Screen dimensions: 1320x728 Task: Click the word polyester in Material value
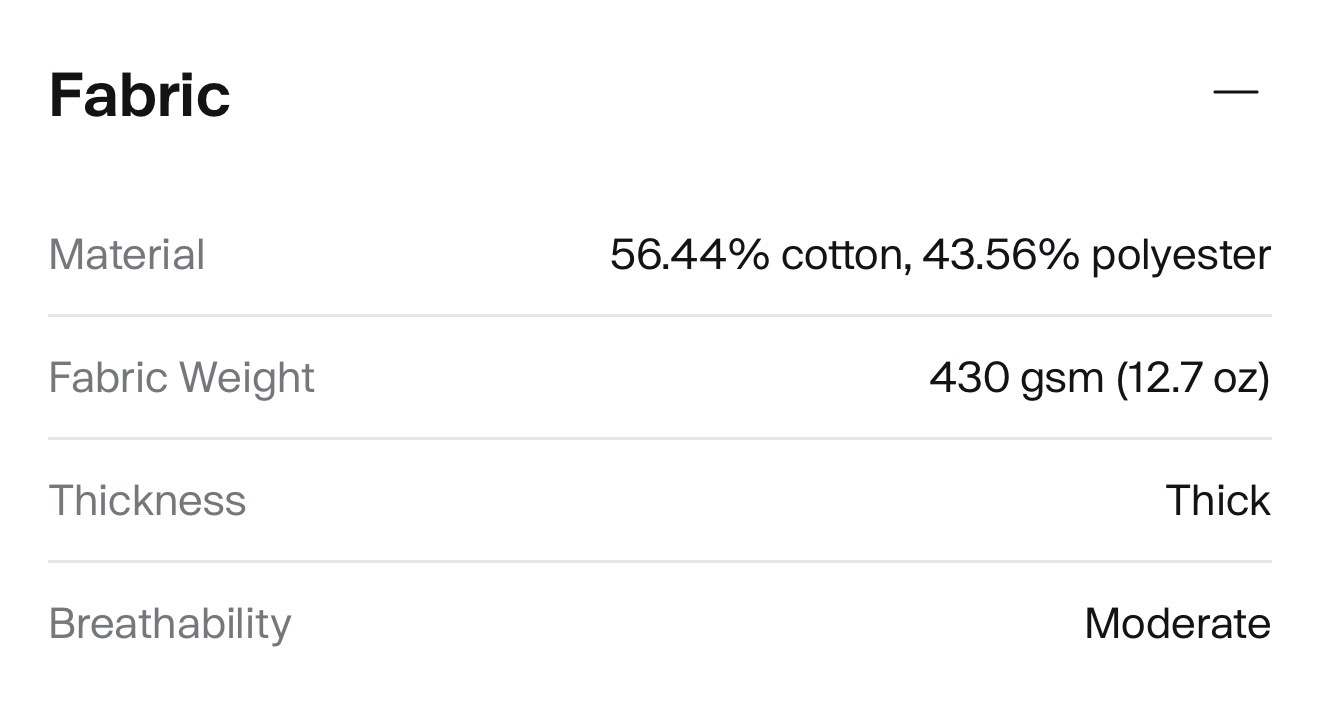[1181, 257]
